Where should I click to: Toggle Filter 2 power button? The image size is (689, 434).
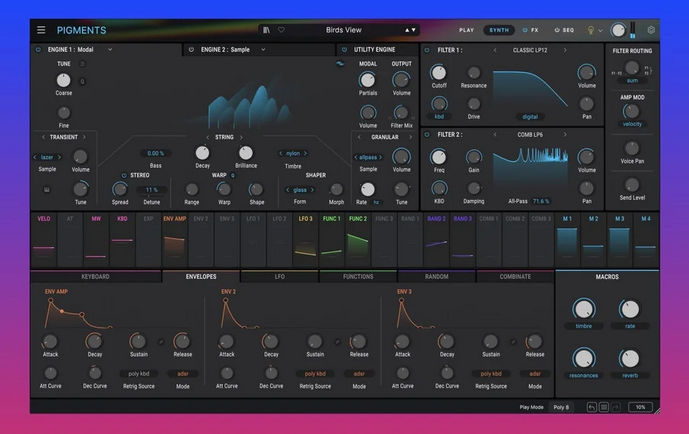427,134
